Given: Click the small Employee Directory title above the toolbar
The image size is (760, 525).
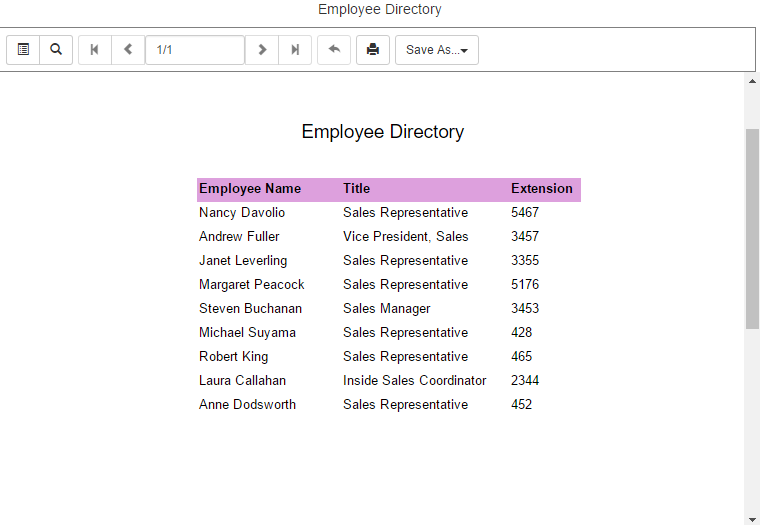Looking at the screenshot, I should click(x=380, y=9).
